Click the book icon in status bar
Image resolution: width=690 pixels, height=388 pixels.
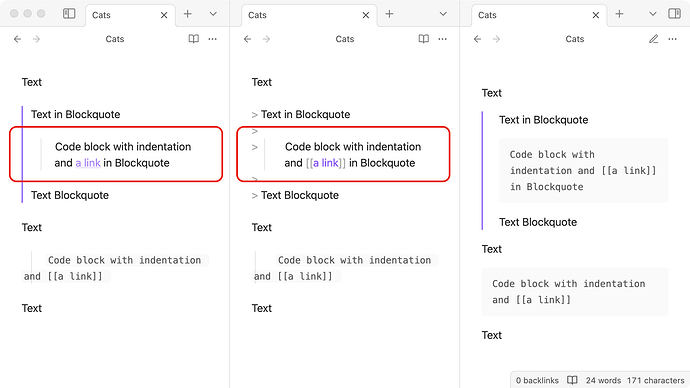pyautogui.click(x=572, y=381)
